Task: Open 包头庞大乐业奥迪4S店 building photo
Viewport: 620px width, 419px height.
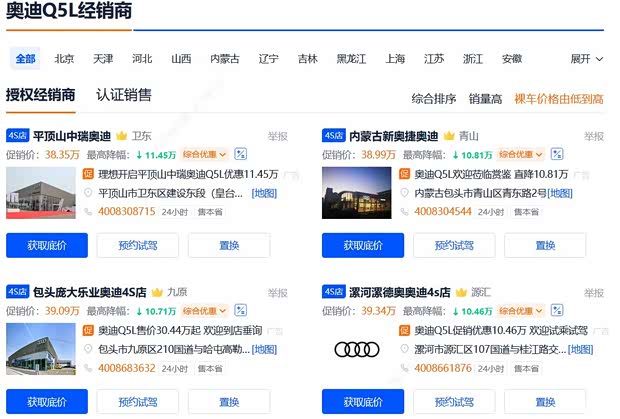Action: [x=41, y=349]
